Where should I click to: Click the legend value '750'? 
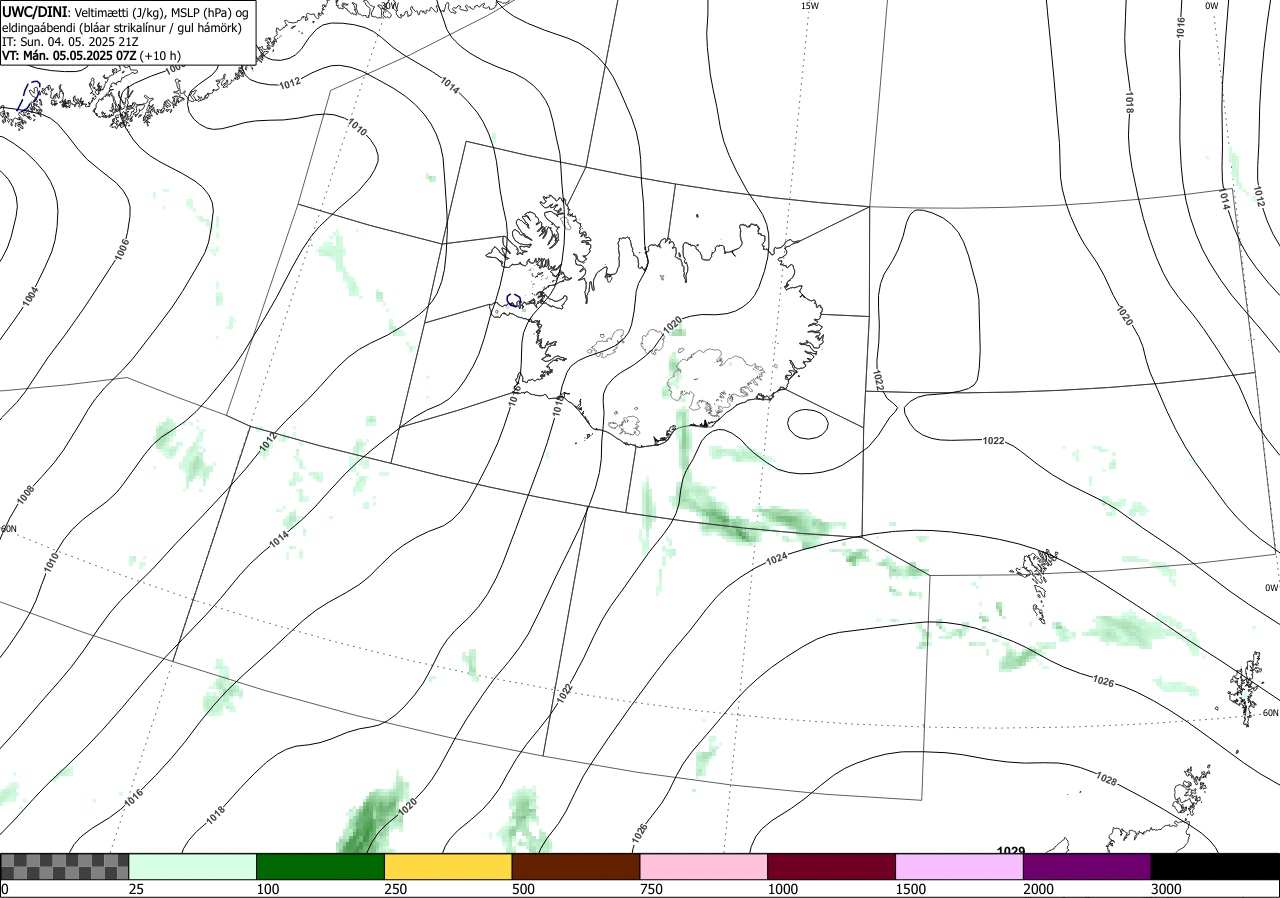651,889
